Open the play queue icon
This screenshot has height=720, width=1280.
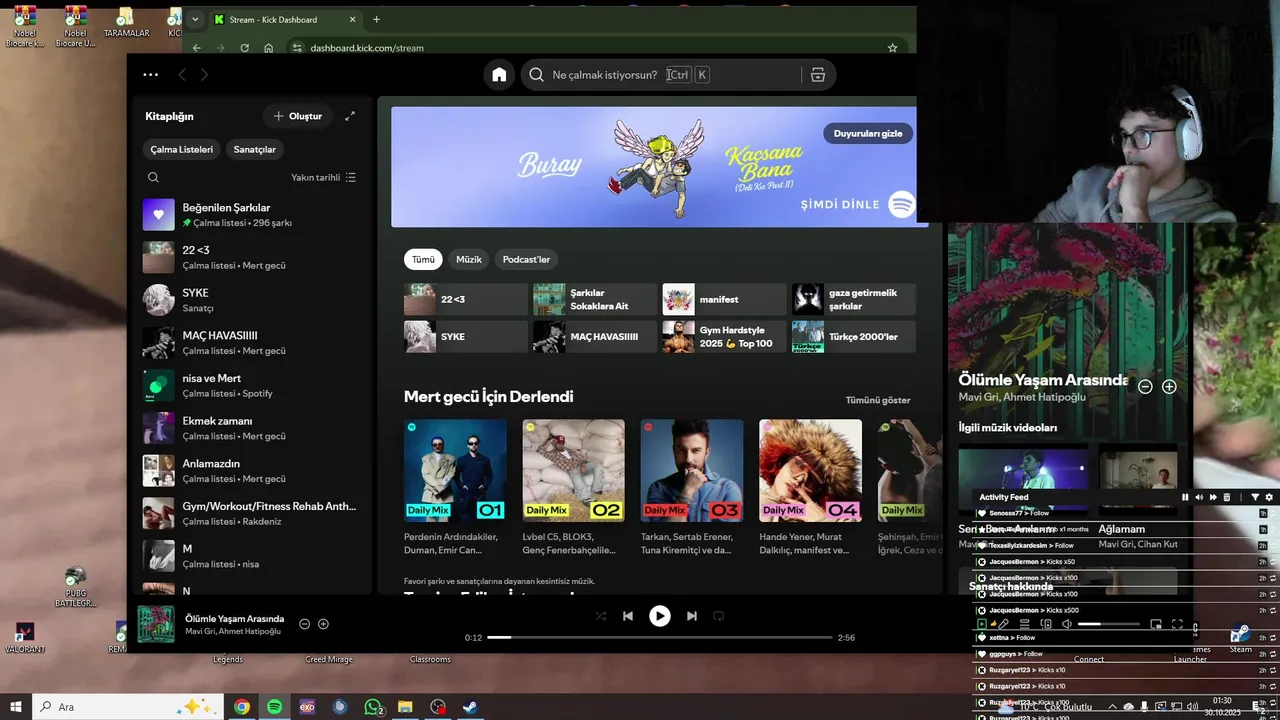(1024, 624)
